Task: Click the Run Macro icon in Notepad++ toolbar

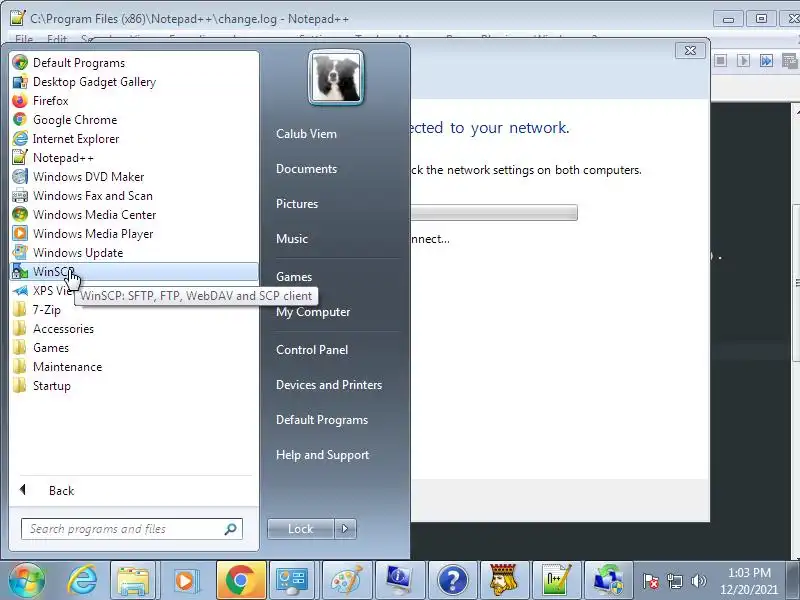Action: click(743, 61)
